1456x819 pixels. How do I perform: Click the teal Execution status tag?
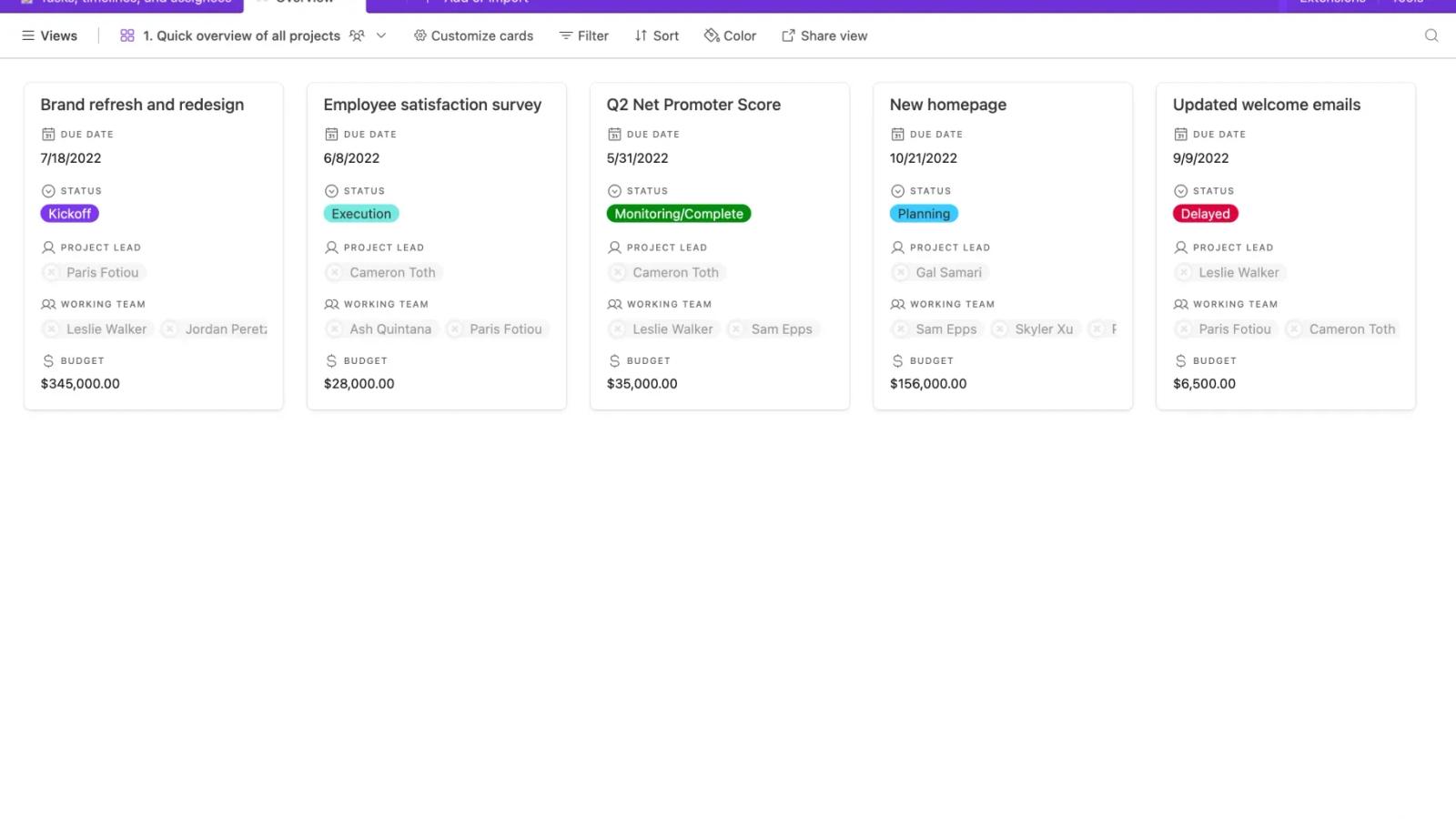[361, 214]
